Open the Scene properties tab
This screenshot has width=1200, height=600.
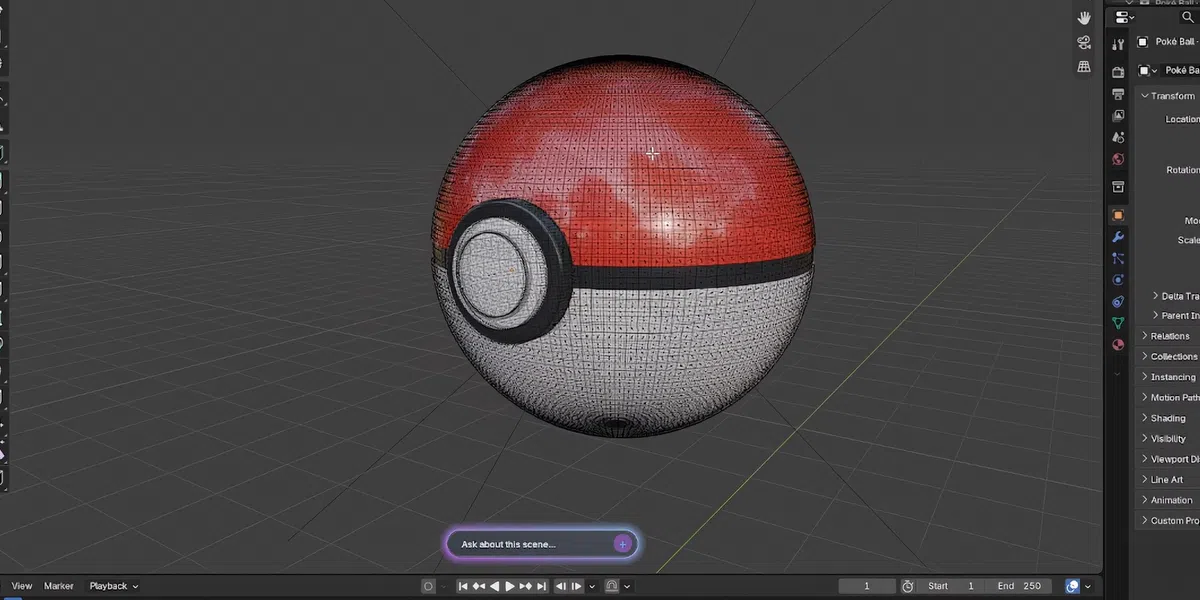[x=1118, y=137]
